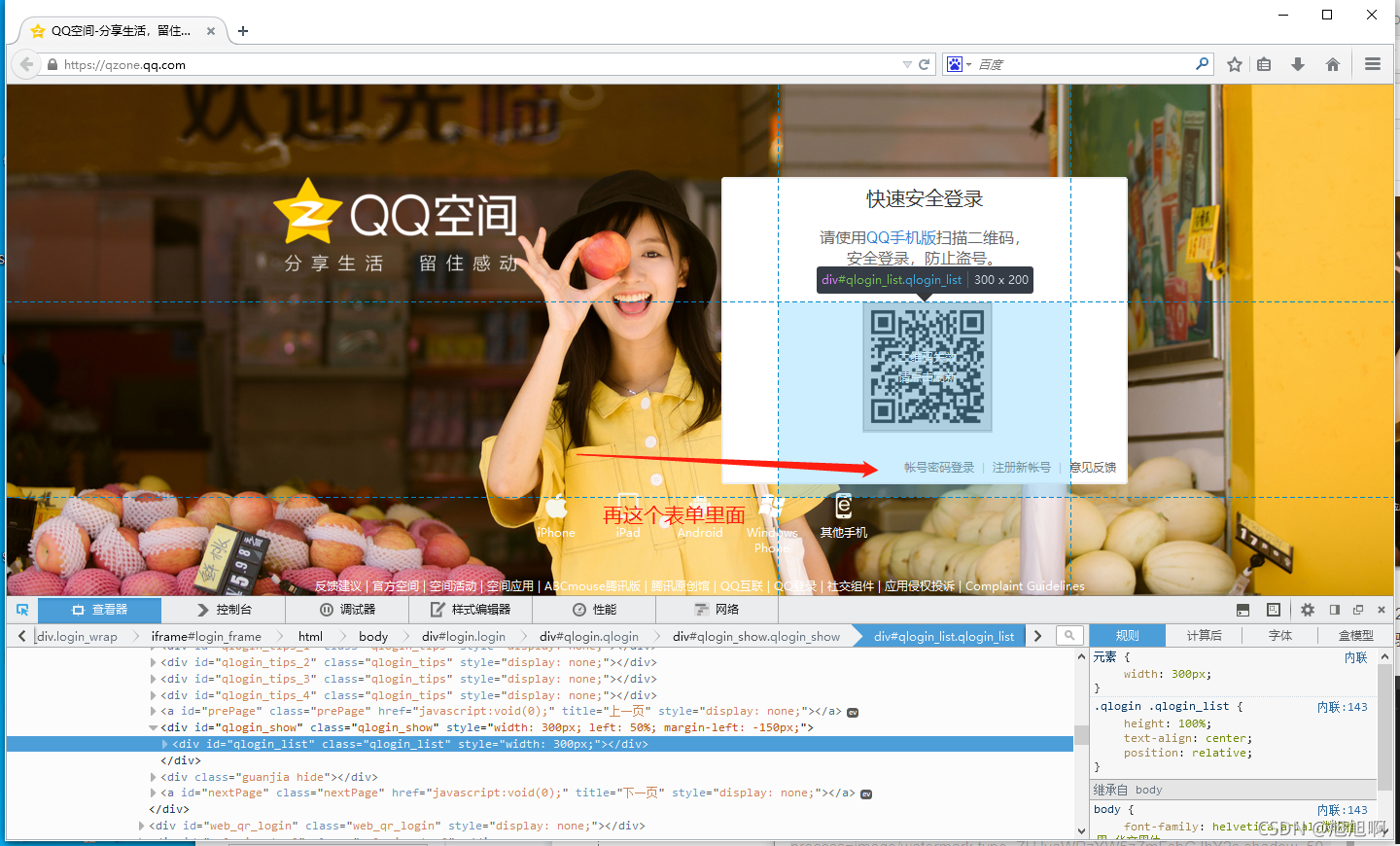The width and height of the screenshot is (1400, 846).
Task: Open the 调试器 debugger tab
Action: coord(347,610)
